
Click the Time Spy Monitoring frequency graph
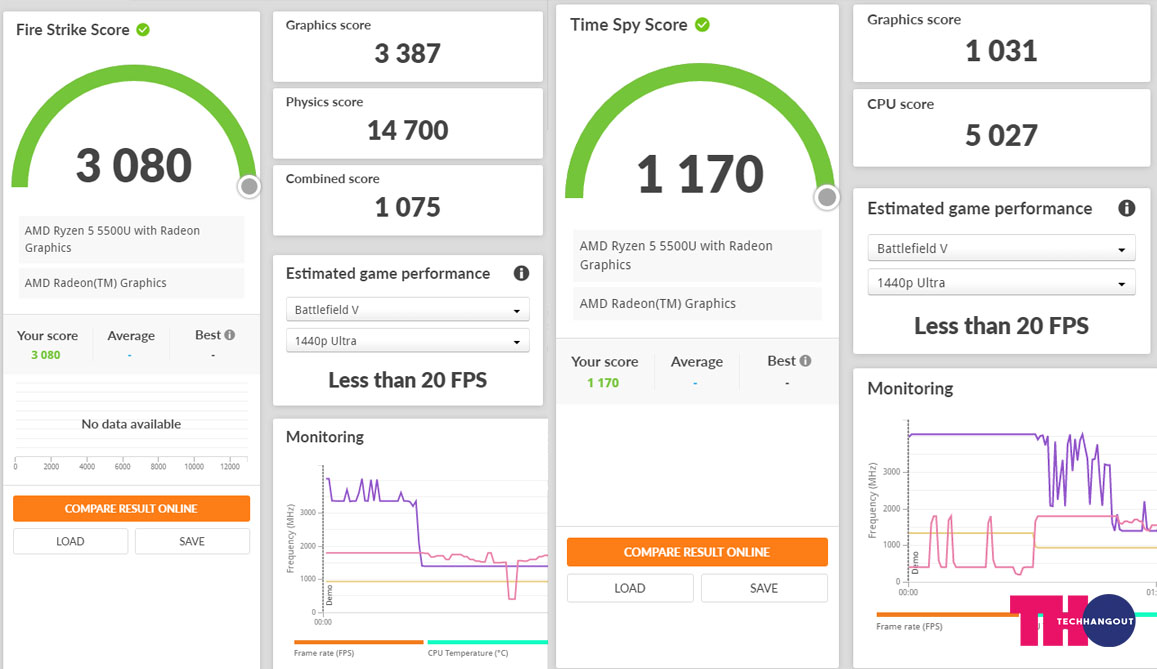(x=1032, y=502)
